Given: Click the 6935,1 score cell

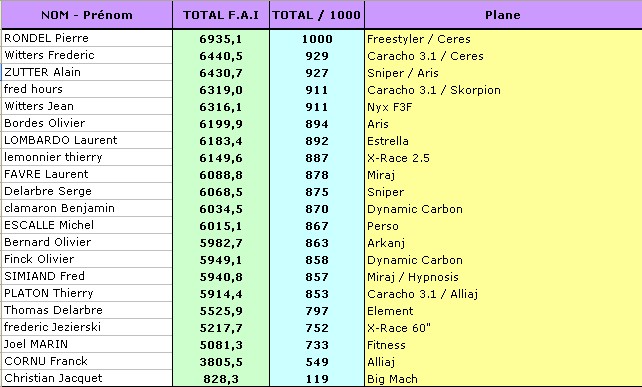Looking at the screenshot, I should 221,38.
